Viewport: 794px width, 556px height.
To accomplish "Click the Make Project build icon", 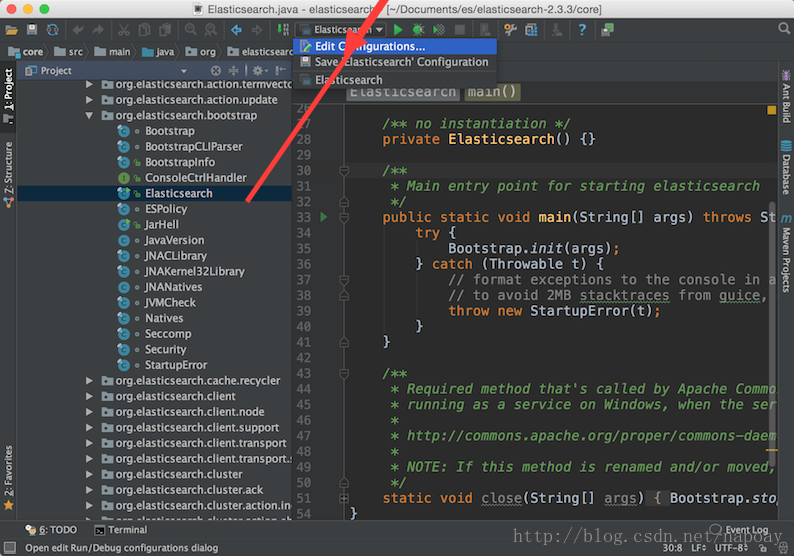I will coord(283,30).
